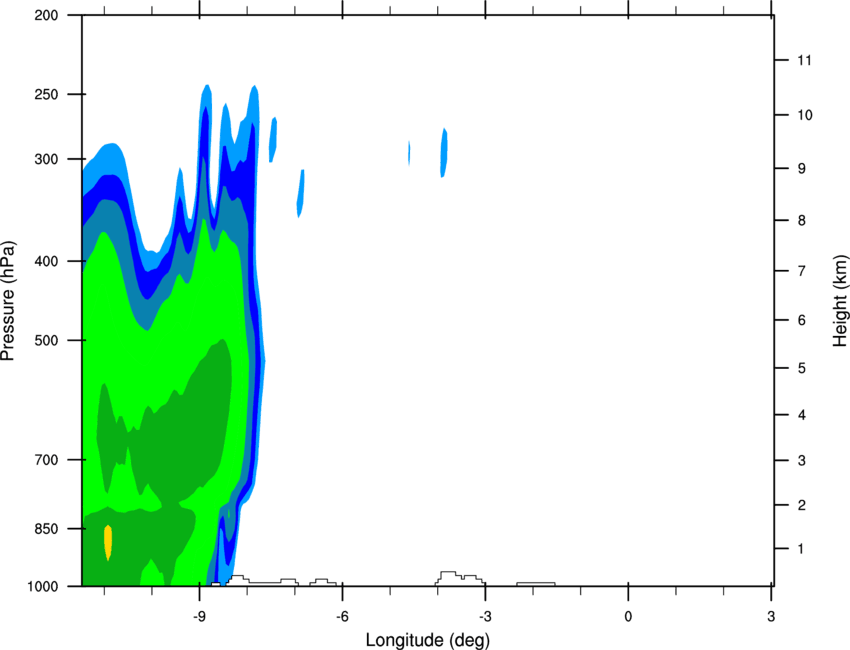The height and width of the screenshot is (650, 850).
Task: Click the -6 longitude tick label
Action: click(x=342, y=616)
